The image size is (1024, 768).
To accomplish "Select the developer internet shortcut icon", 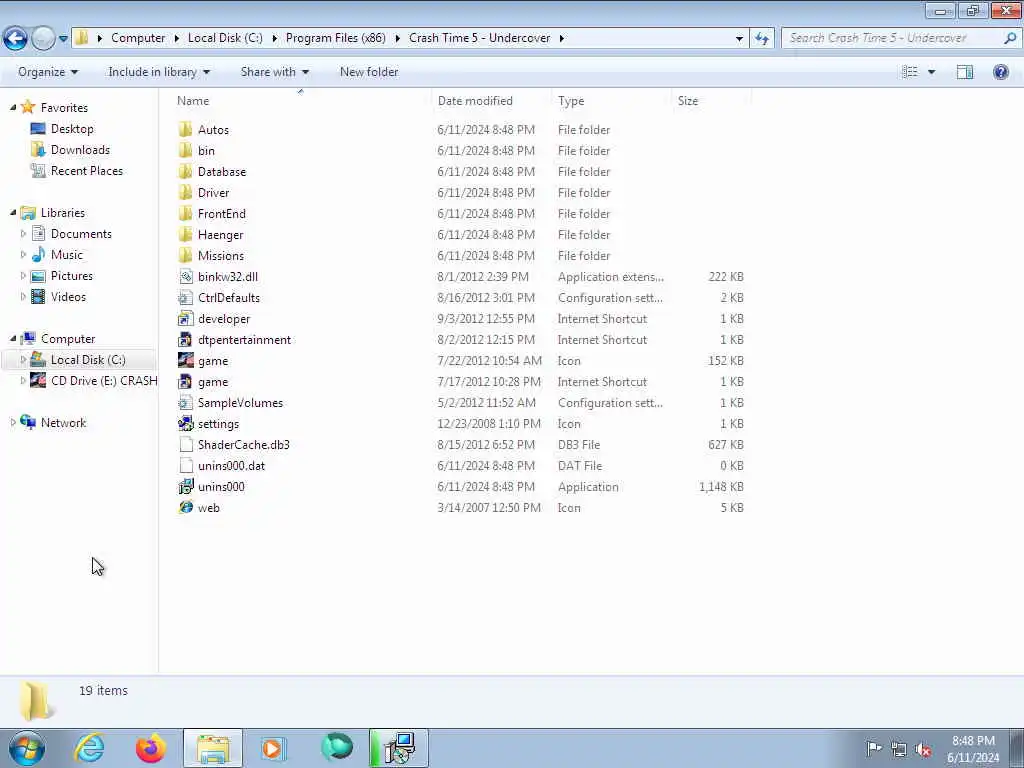I will (186, 319).
